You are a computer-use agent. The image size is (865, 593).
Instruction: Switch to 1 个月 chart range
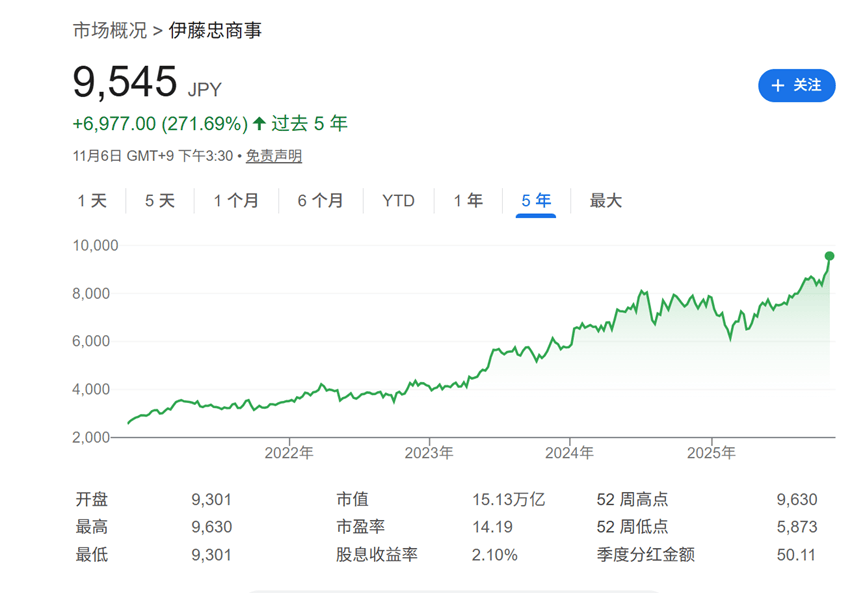(x=236, y=201)
